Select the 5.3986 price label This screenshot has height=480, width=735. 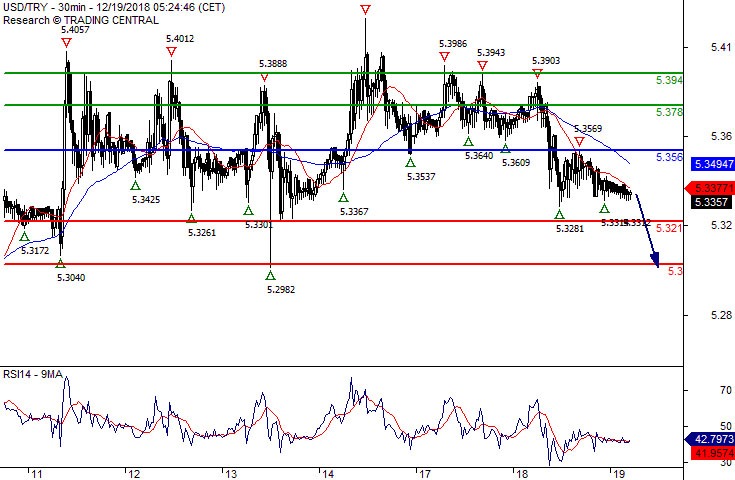(453, 44)
